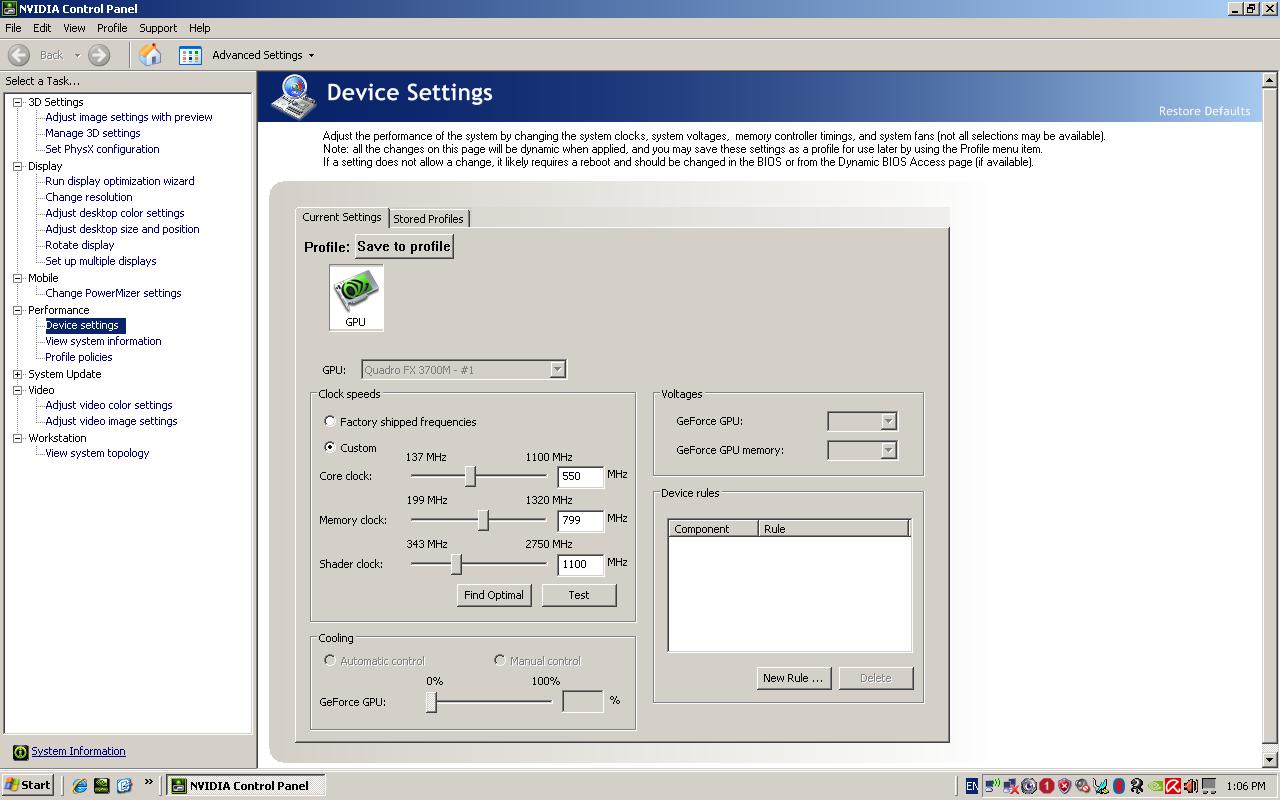Collapse the Display tree node
1280x800 pixels.
pyautogui.click(x=17, y=166)
